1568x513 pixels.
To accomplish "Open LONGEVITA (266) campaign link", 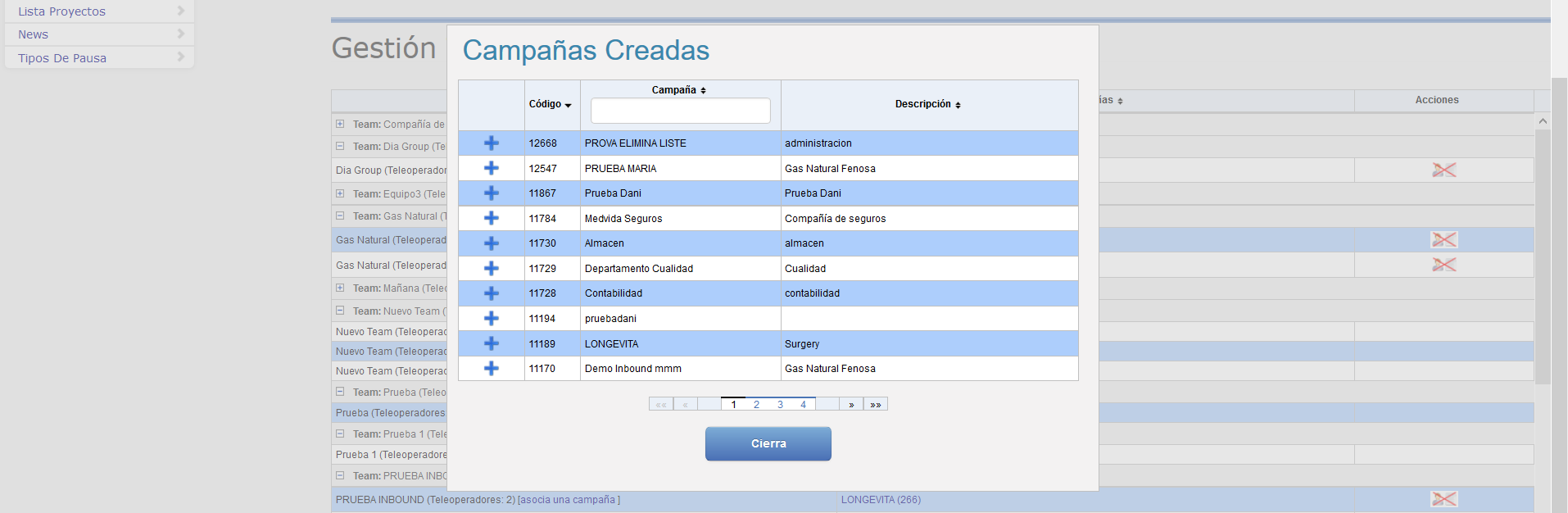I will click(x=881, y=500).
